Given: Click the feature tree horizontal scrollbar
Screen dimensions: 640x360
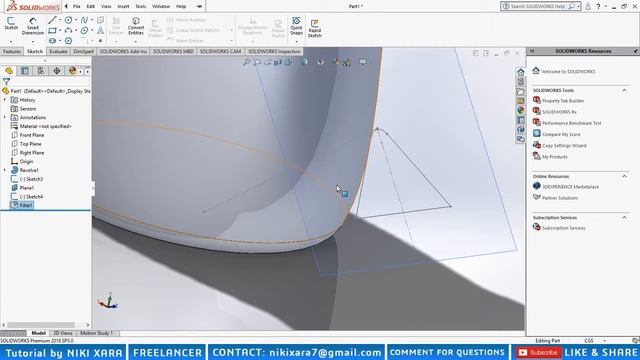Looking at the screenshot, I should pyautogui.click(x=41, y=325).
